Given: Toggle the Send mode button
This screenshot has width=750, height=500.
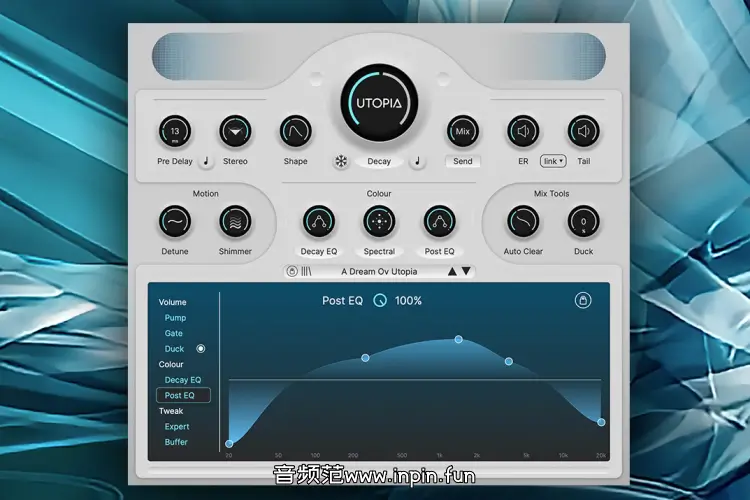Looking at the screenshot, I should pos(463,161).
